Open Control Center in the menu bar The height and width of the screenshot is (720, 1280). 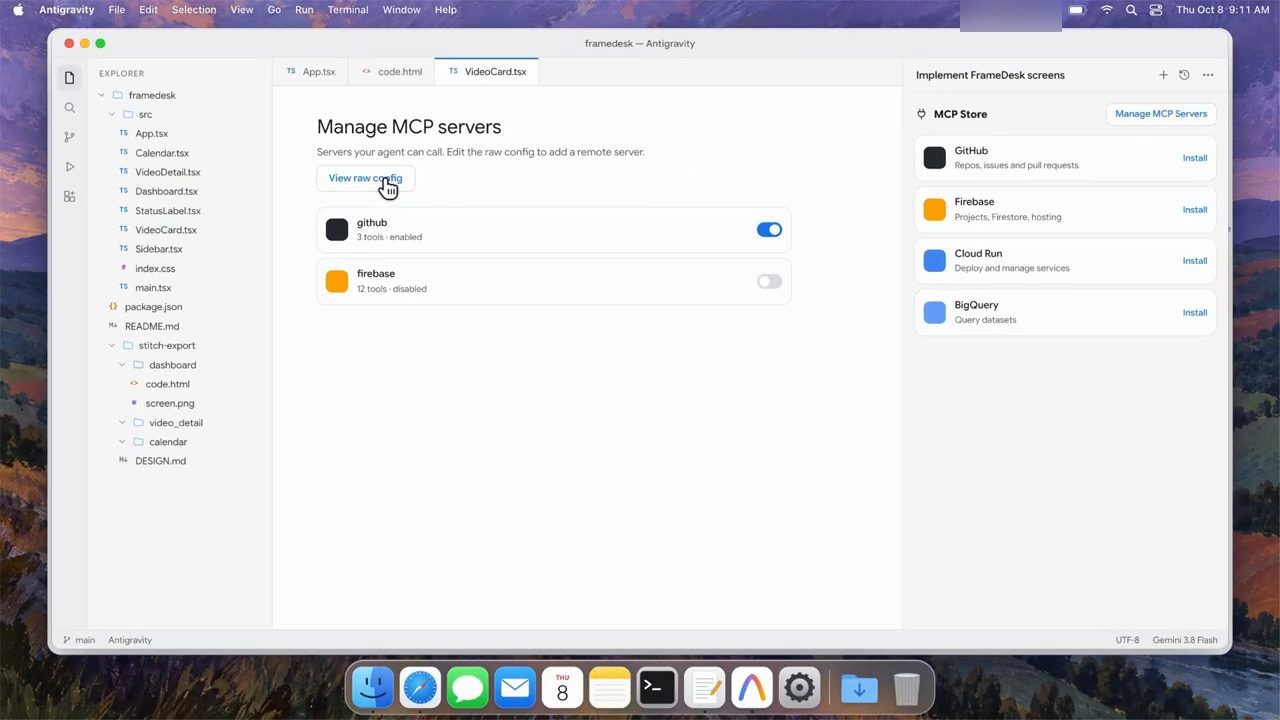1156,10
